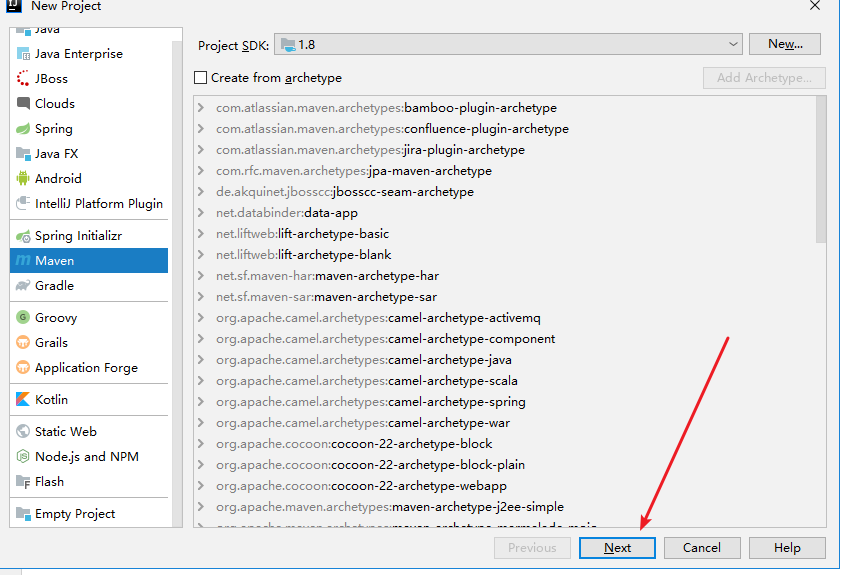Expand camel-archetype-activemq entry

coord(201,318)
